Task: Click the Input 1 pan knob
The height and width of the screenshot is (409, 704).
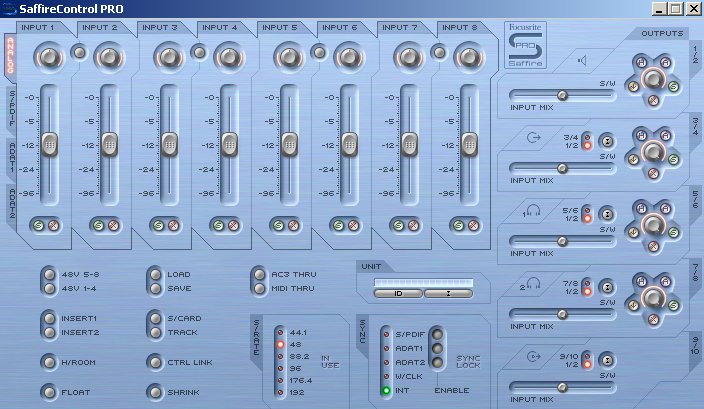Action: pyautogui.click(x=49, y=57)
